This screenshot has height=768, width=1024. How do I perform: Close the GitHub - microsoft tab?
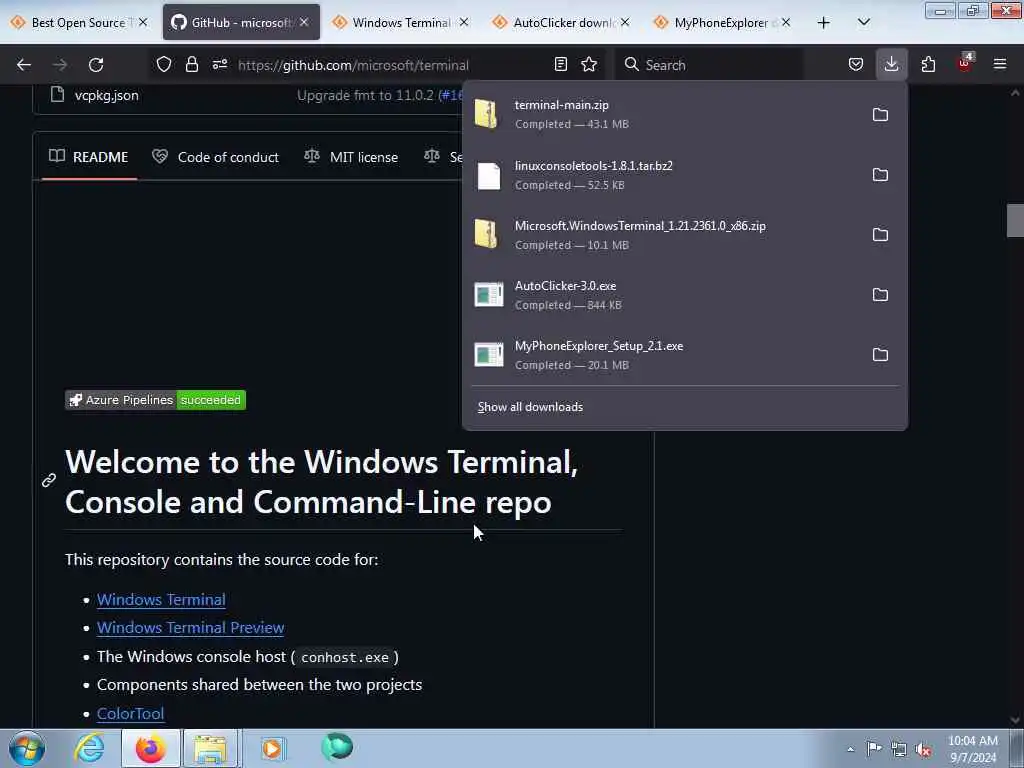click(304, 22)
